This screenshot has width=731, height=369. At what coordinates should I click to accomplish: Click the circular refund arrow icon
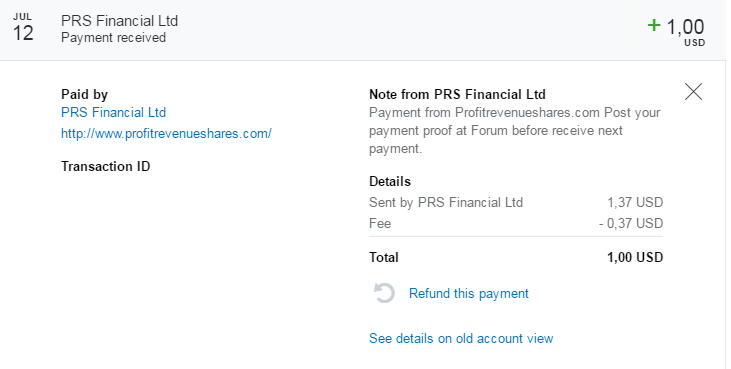pos(384,294)
